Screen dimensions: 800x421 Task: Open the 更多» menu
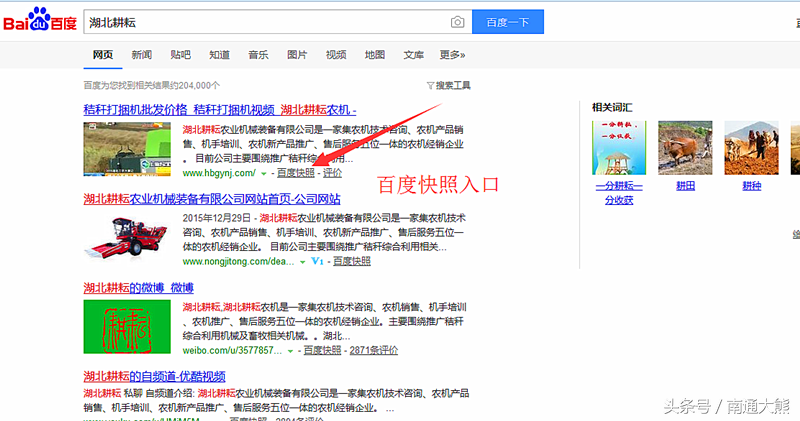point(452,55)
